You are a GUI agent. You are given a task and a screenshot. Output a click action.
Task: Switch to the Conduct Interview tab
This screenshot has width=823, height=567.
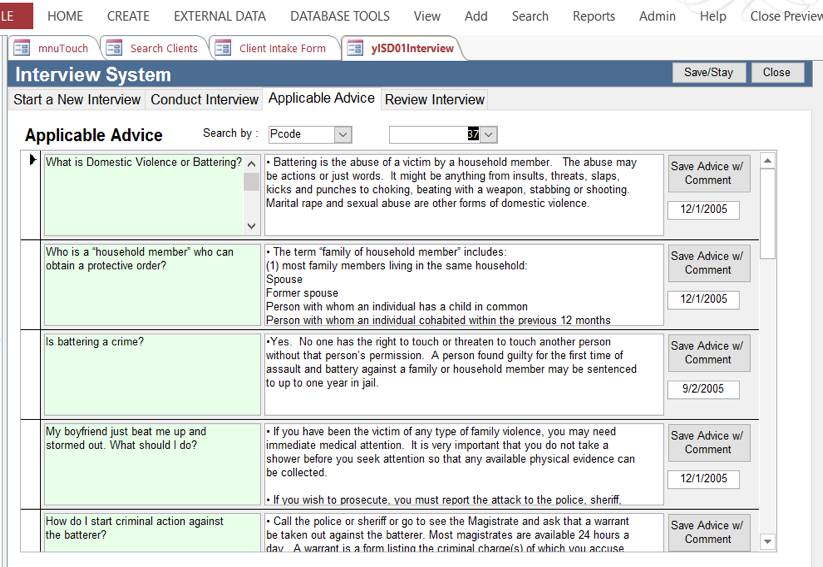pos(204,99)
